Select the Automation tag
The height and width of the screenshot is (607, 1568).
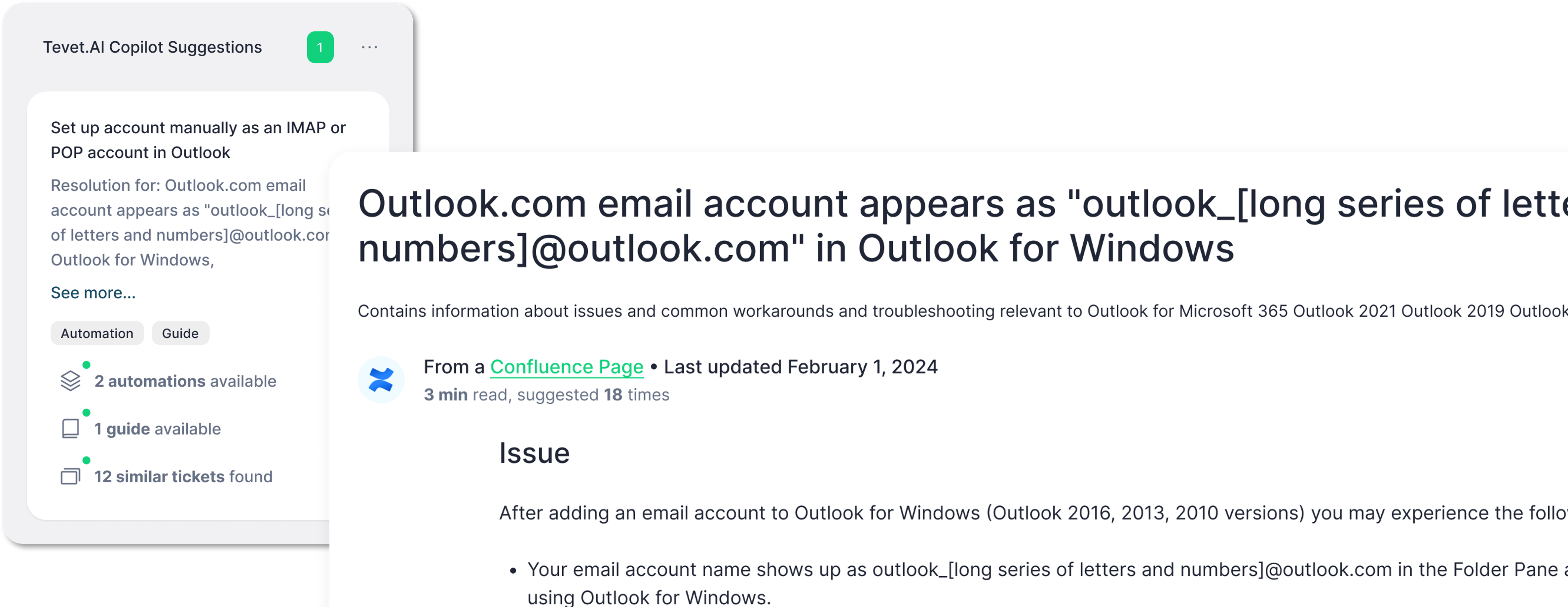(x=97, y=334)
